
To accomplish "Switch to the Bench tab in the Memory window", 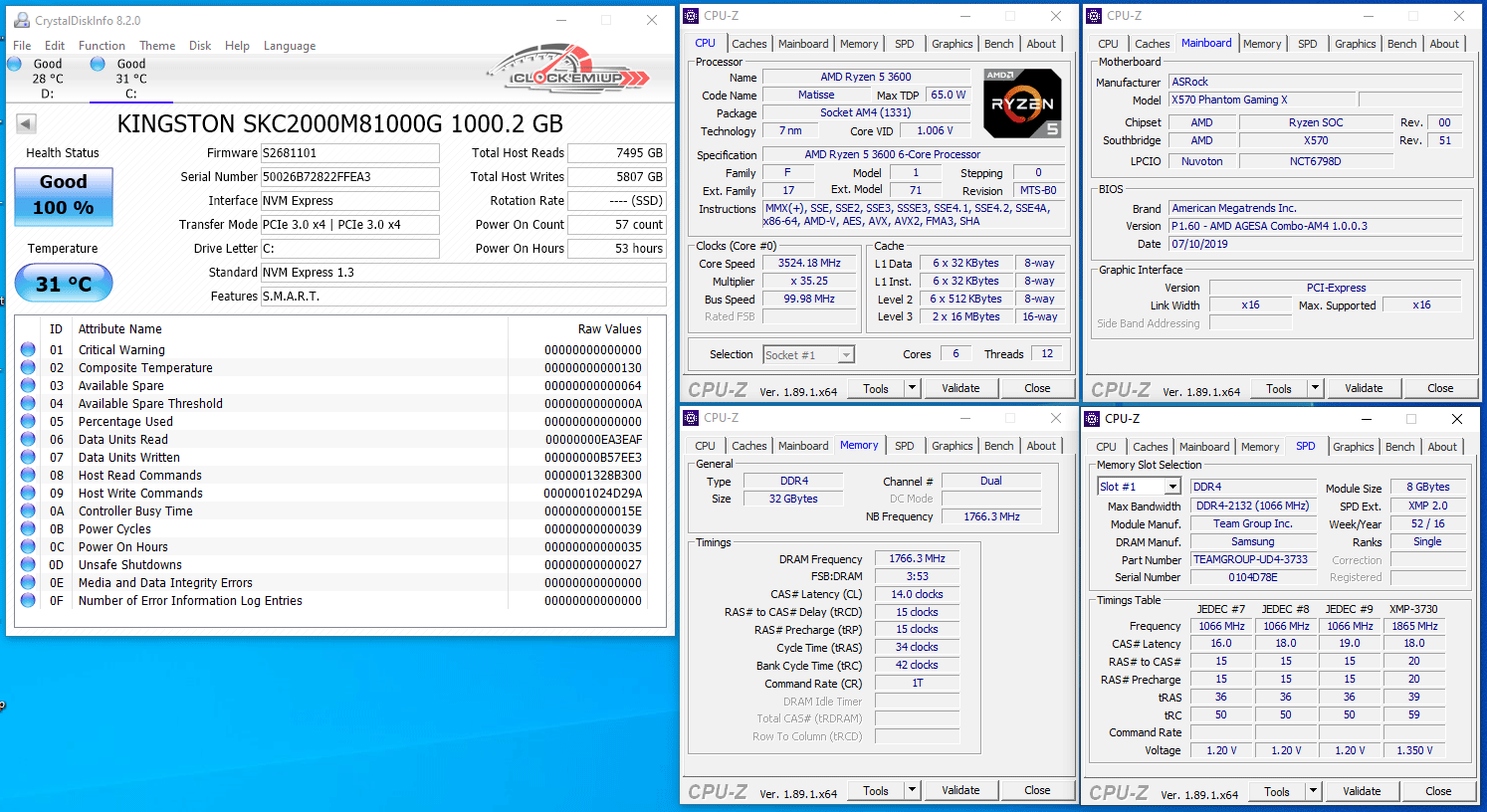I will (998, 446).
